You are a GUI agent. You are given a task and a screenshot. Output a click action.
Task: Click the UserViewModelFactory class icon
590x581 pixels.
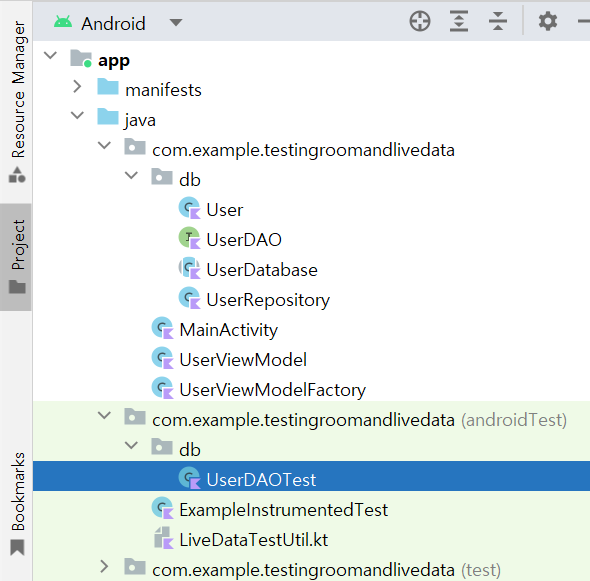tap(162, 388)
